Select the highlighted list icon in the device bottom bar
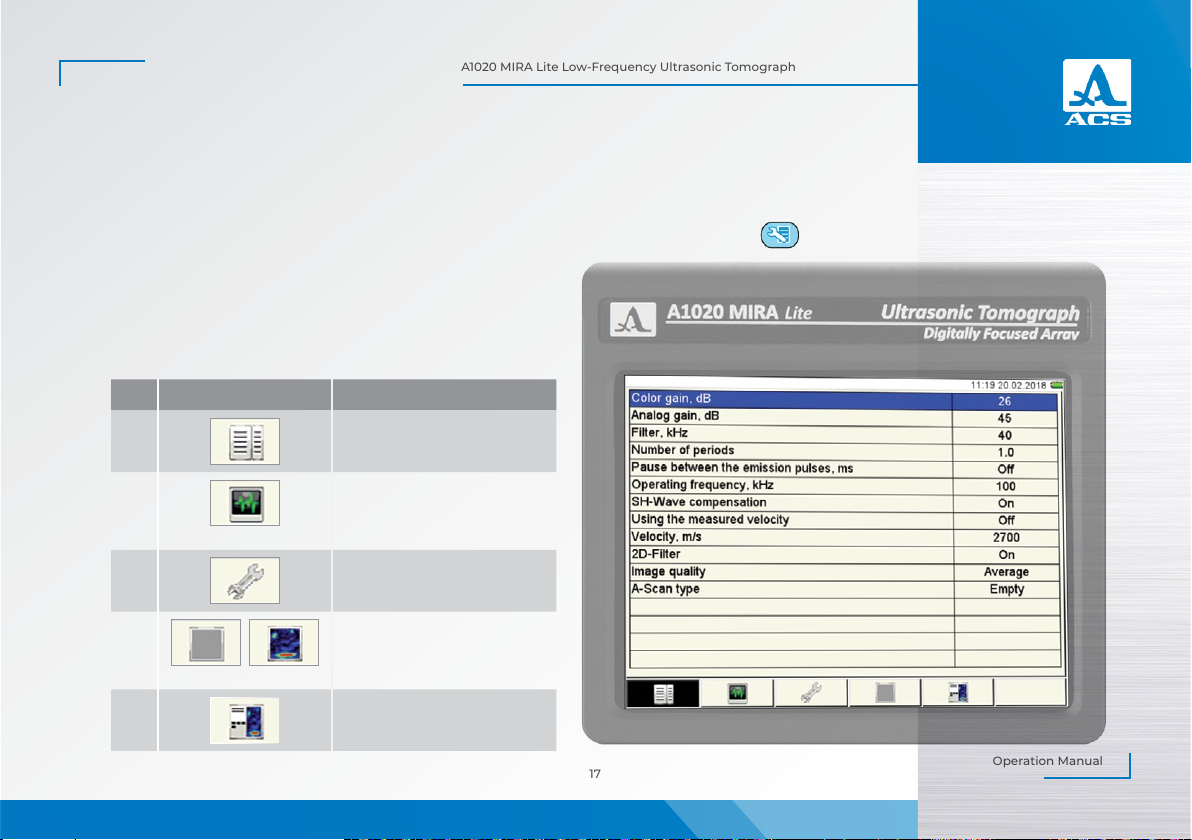 (x=662, y=694)
